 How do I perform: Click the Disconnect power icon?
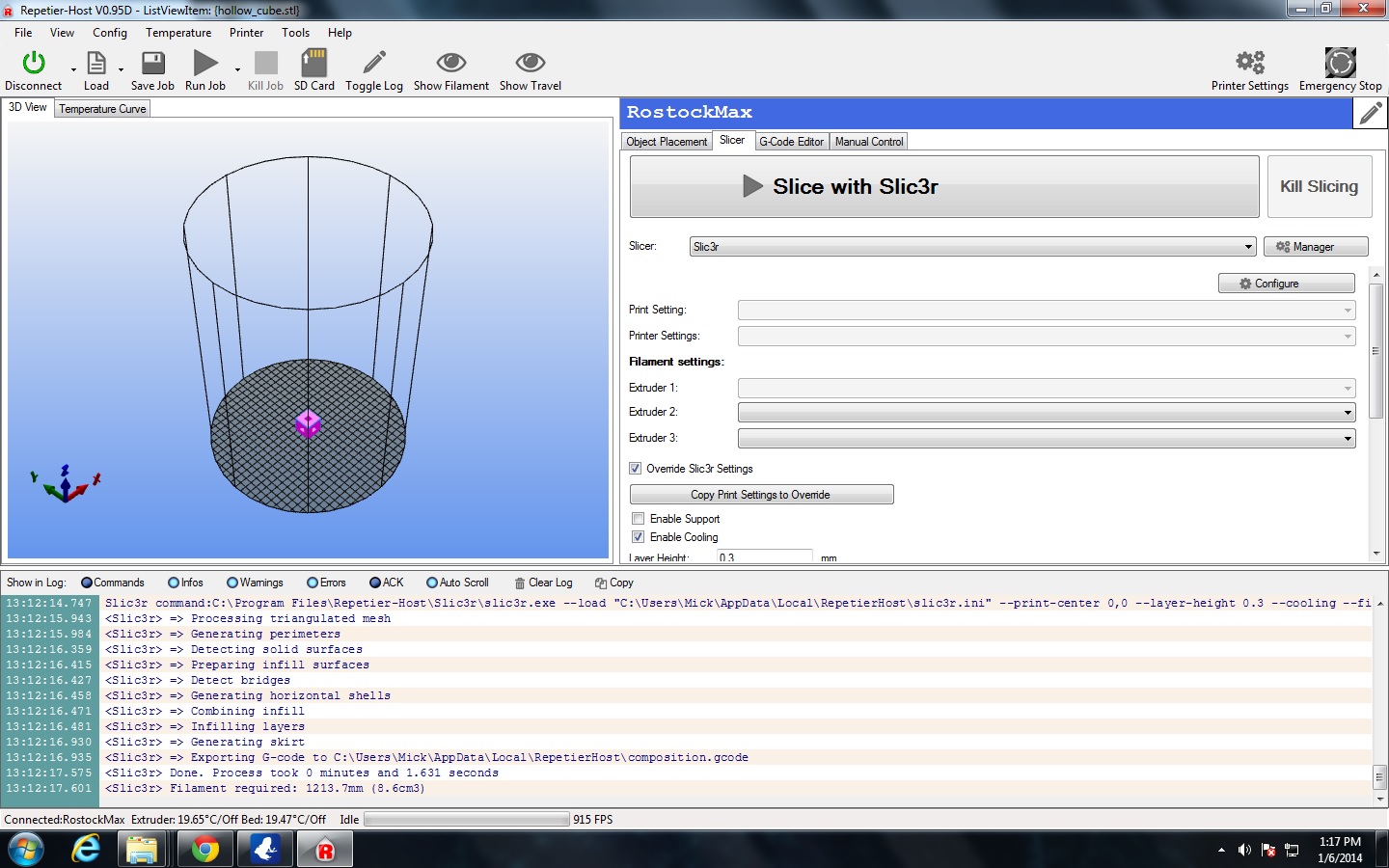(x=34, y=64)
